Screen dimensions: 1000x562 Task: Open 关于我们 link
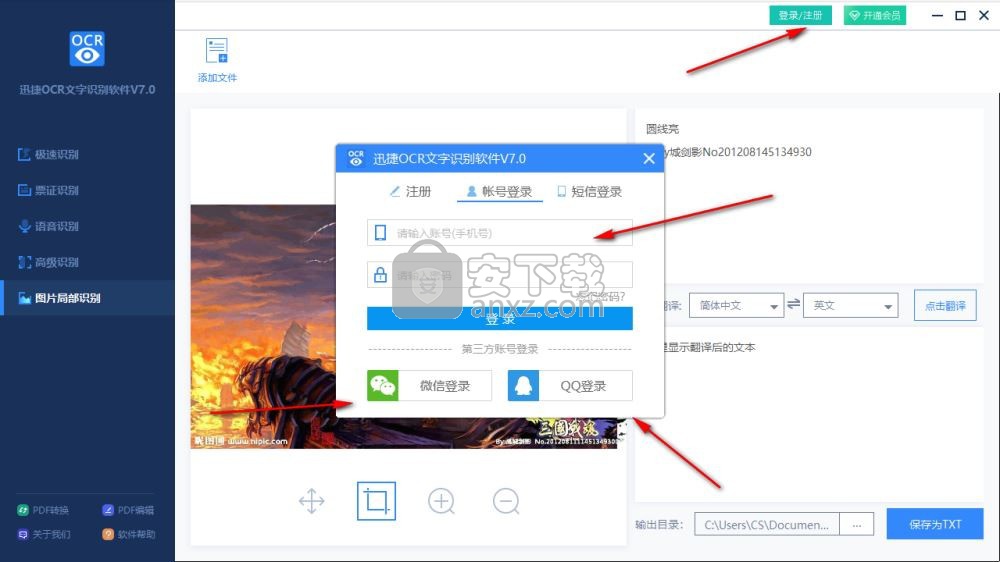click(x=43, y=534)
